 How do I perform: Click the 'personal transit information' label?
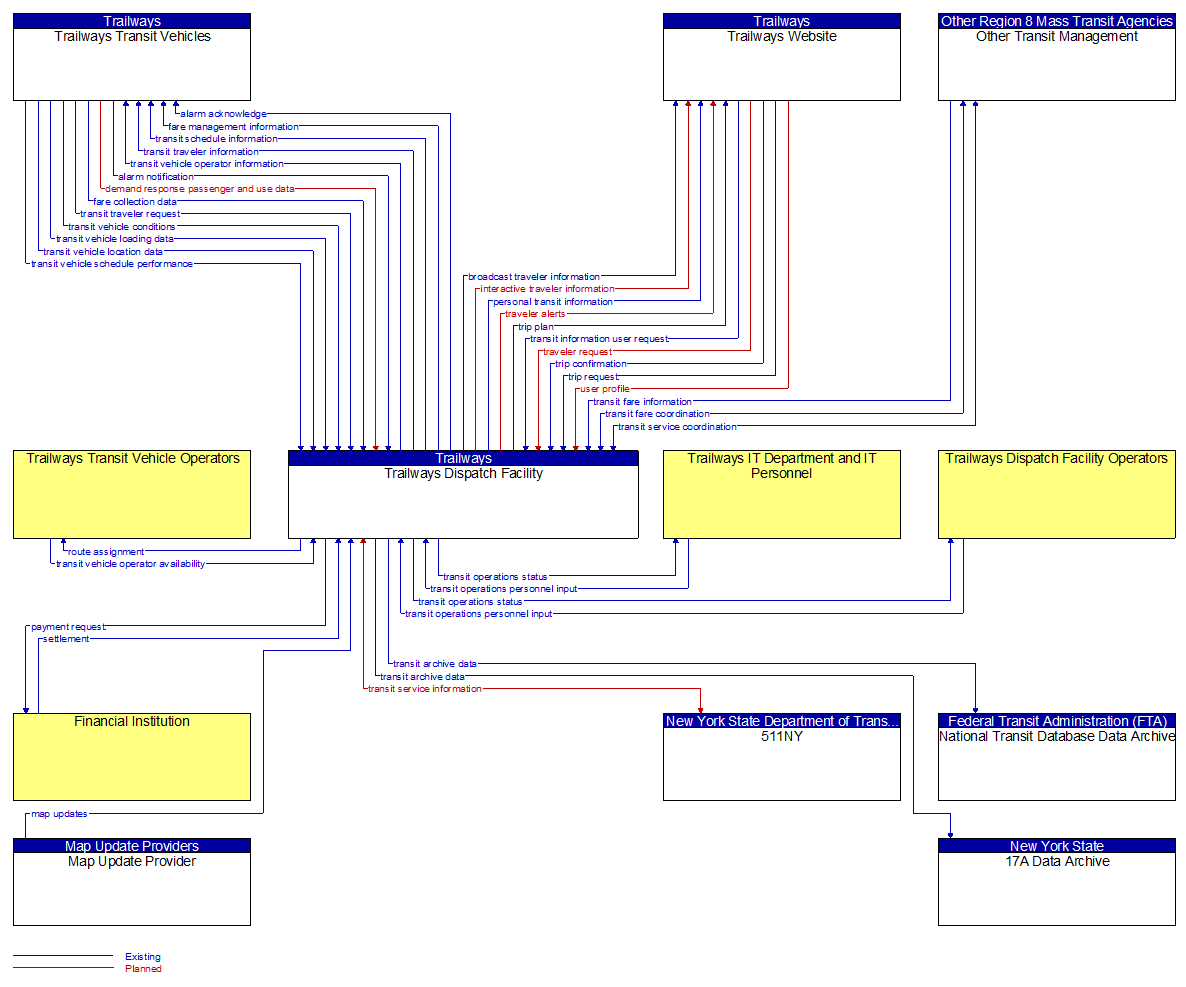click(553, 302)
